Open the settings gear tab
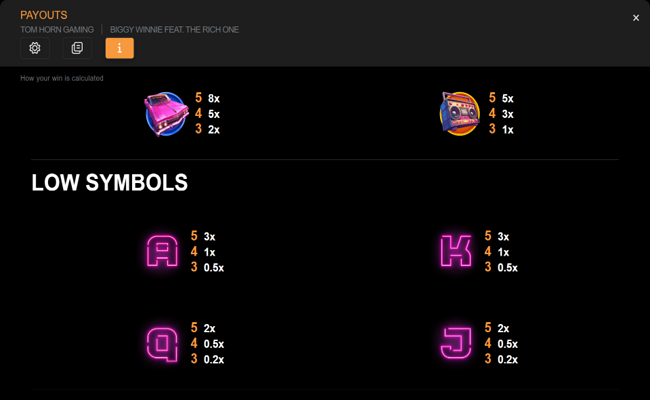This screenshot has width=650, height=400. coord(35,48)
